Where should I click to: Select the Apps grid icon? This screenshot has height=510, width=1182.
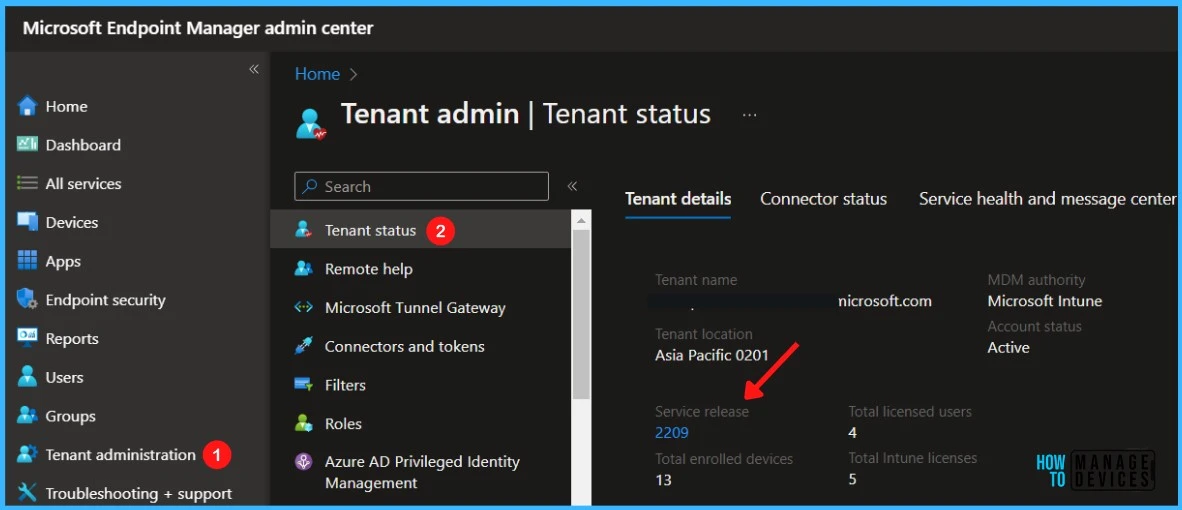(27, 261)
